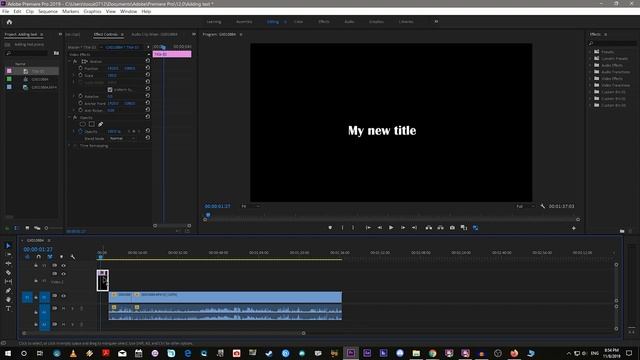Image resolution: width=640 pixels, height=360 pixels.
Task: Select the free draw bezier mask pen
Action: click(100, 124)
